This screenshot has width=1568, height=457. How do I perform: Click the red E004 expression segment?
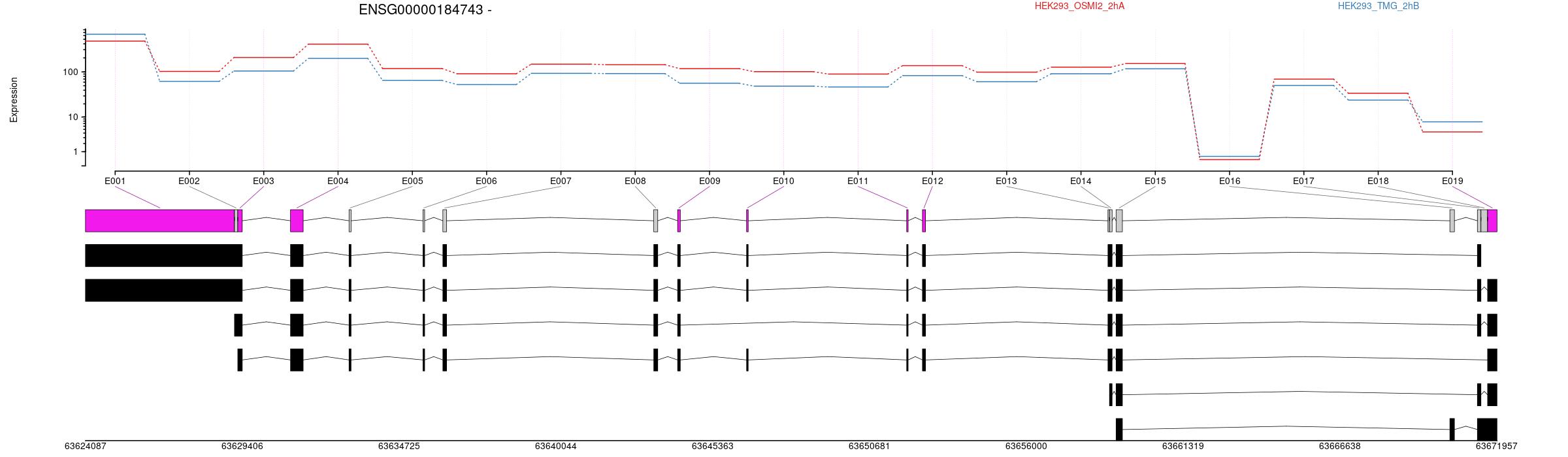338,44
